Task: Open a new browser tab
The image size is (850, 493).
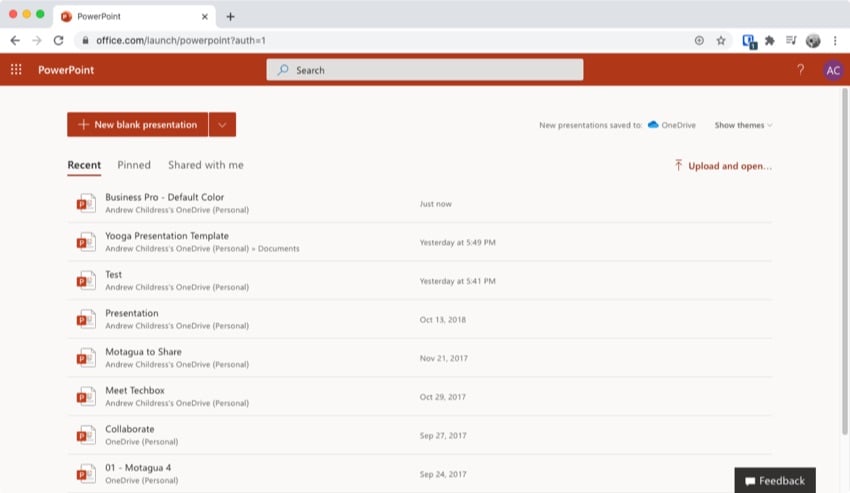Action: point(230,16)
